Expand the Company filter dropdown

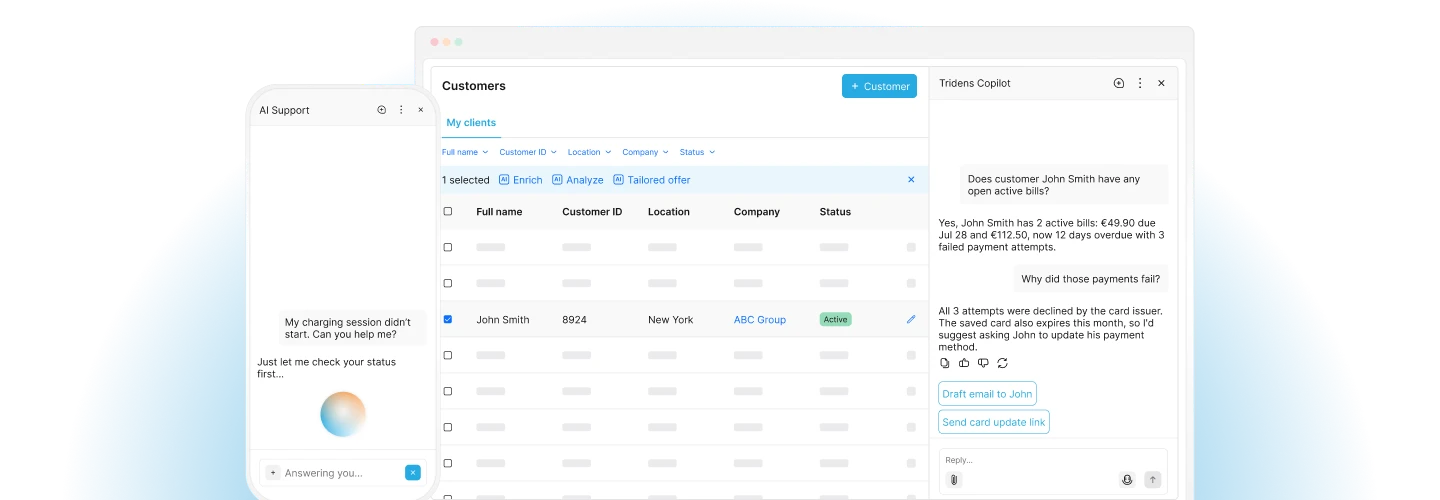(x=646, y=152)
